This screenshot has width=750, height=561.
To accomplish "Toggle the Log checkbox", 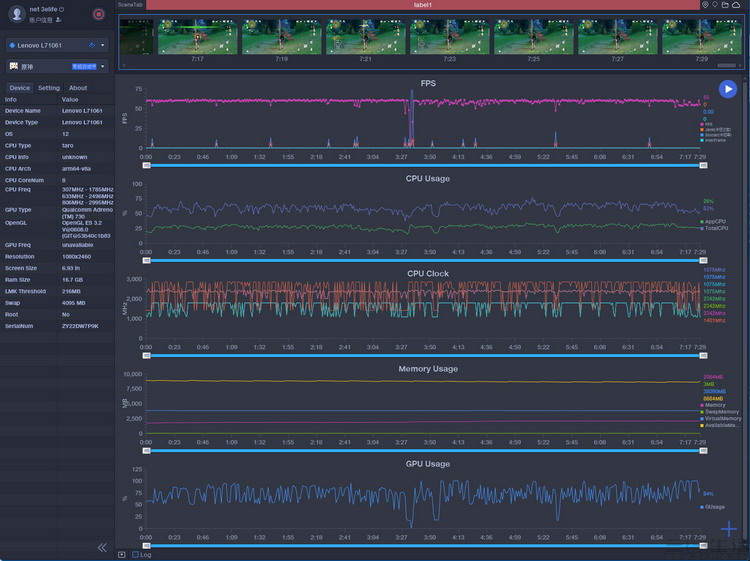I will pyautogui.click(x=135, y=555).
